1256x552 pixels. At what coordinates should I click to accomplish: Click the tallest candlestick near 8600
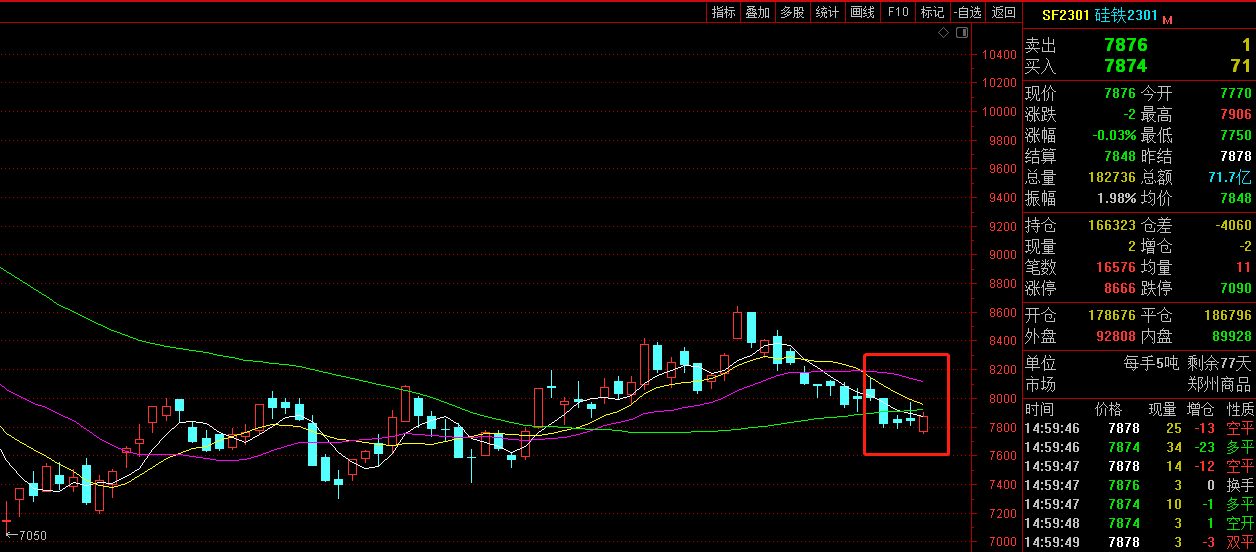pyautogui.click(x=738, y=325)
